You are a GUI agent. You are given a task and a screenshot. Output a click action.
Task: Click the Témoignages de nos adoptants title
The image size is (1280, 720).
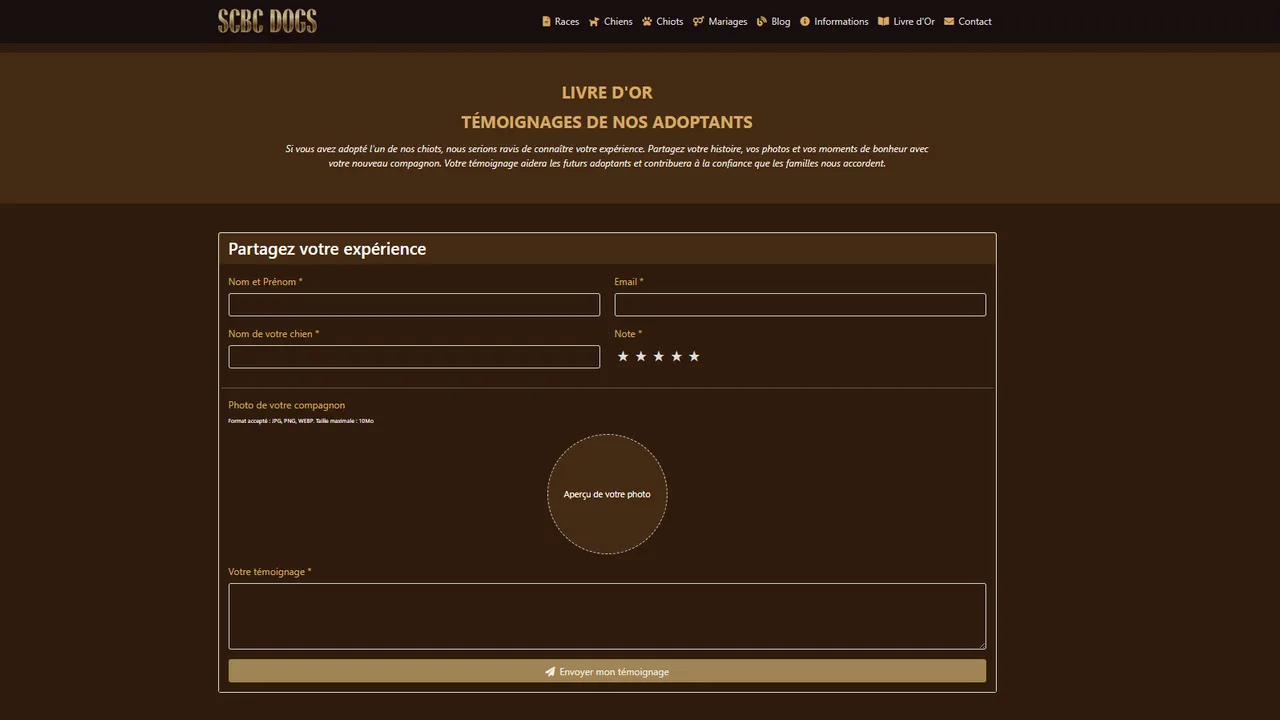(x=607, y=122)
